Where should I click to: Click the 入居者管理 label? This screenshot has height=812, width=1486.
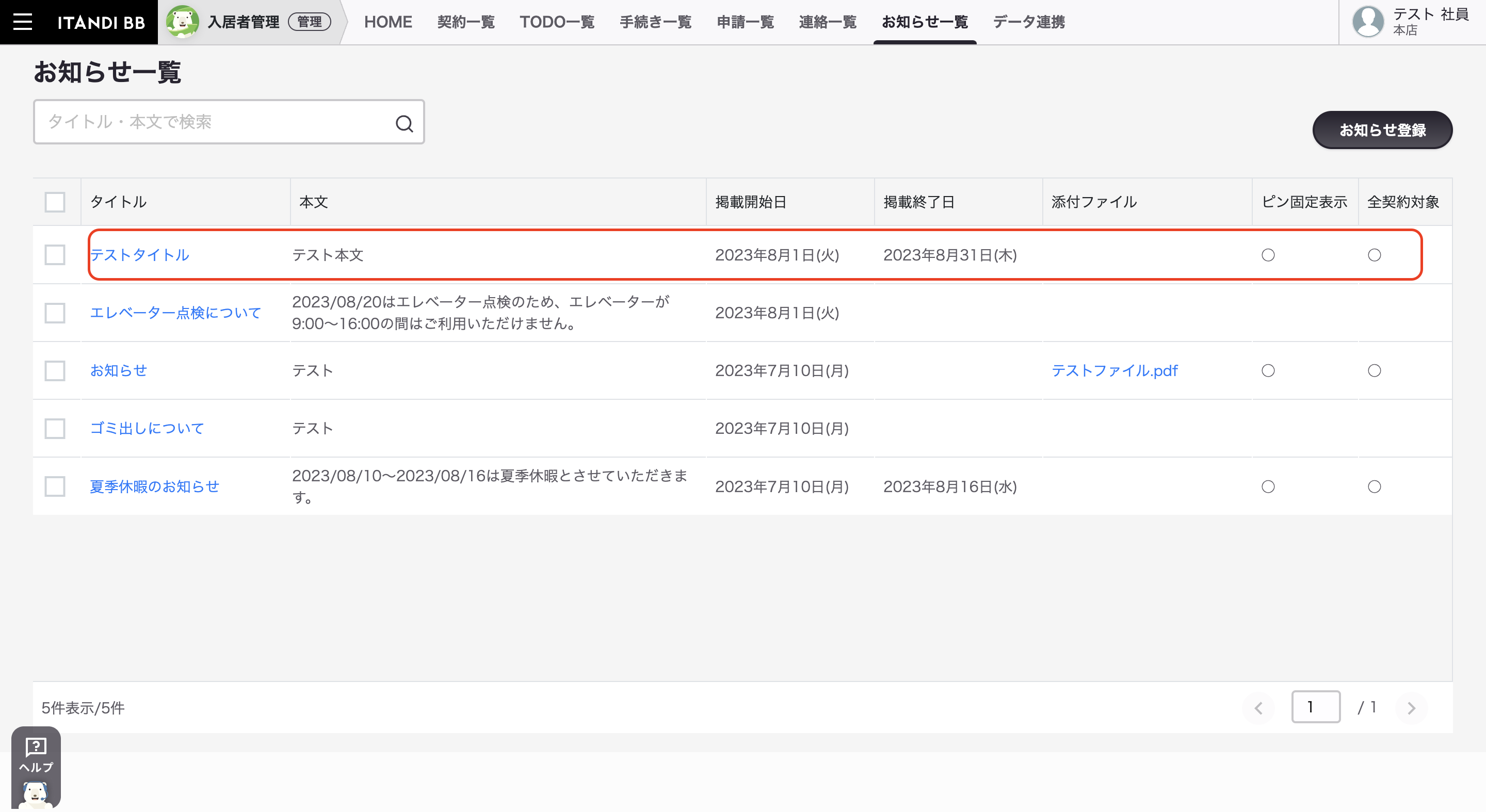coord(244,22)
